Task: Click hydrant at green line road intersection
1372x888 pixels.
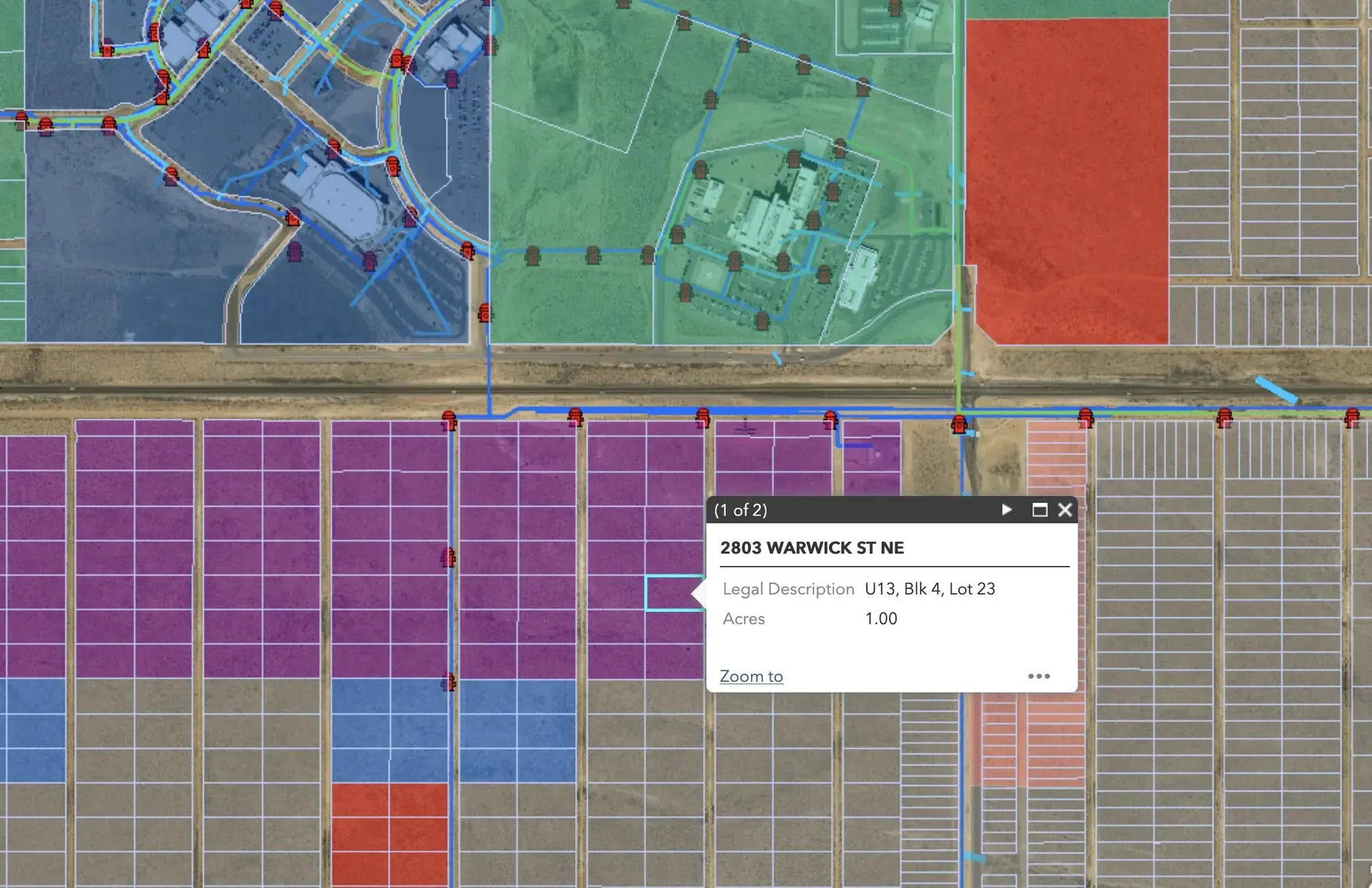Action: (x=960, y=425)
